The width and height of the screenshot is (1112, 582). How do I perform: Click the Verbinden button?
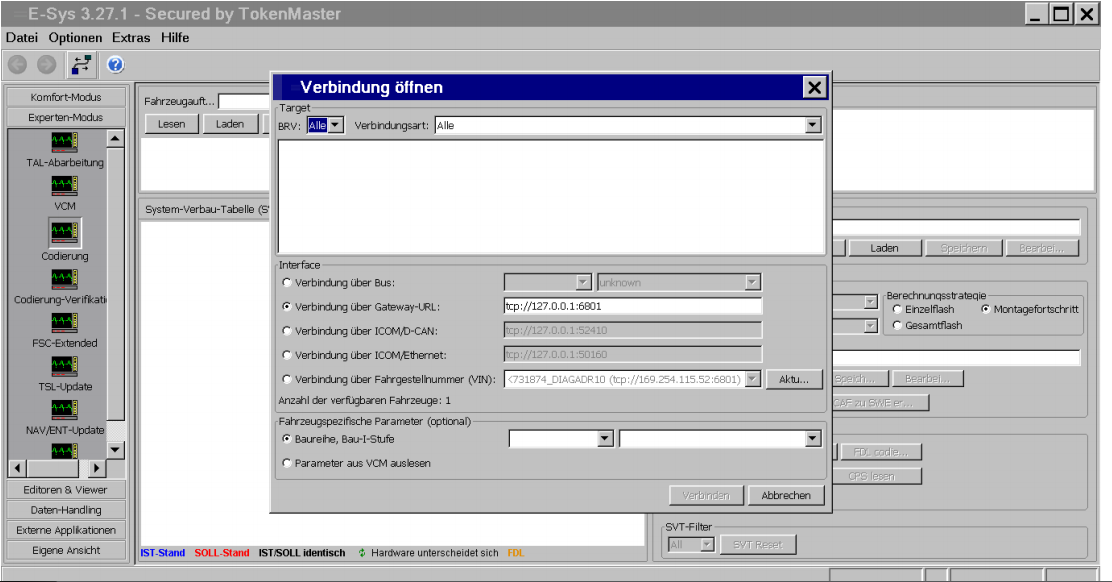point(706,496)
